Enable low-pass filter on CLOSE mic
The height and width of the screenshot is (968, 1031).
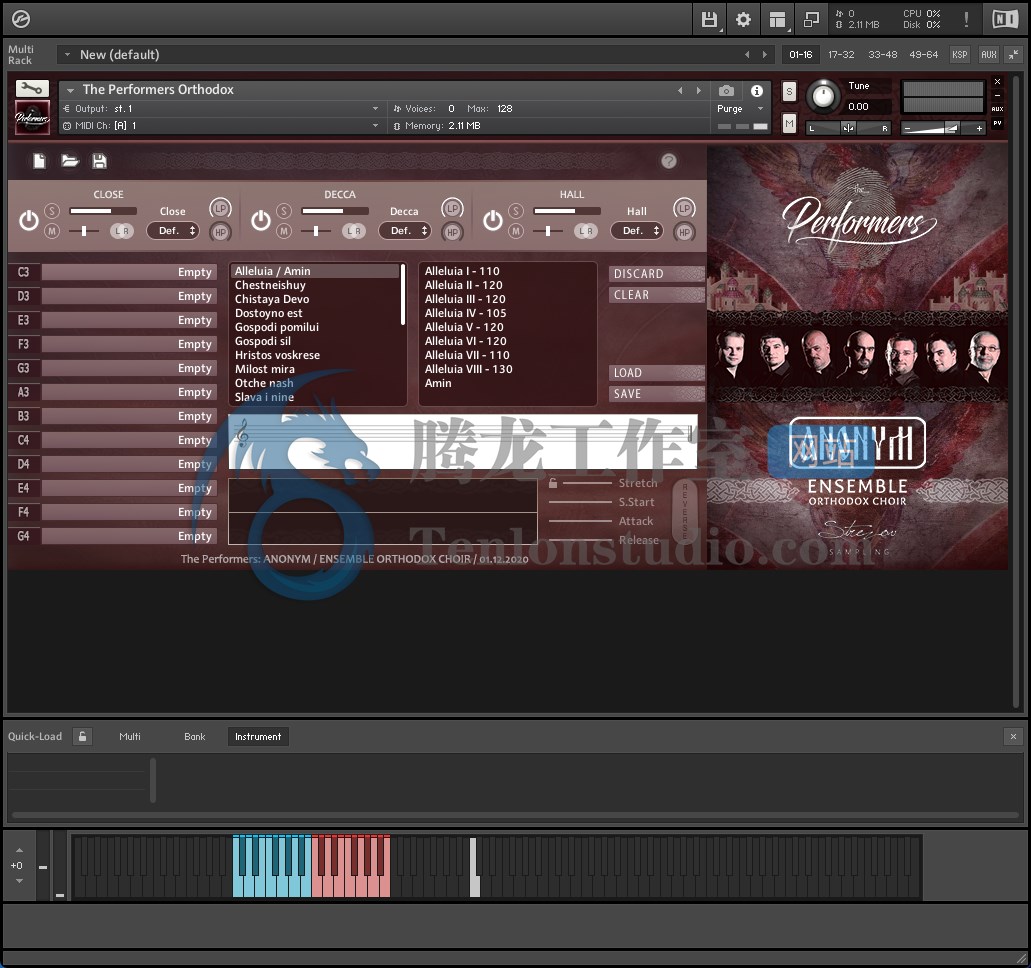pyautogui.click(x=220, y=208)
